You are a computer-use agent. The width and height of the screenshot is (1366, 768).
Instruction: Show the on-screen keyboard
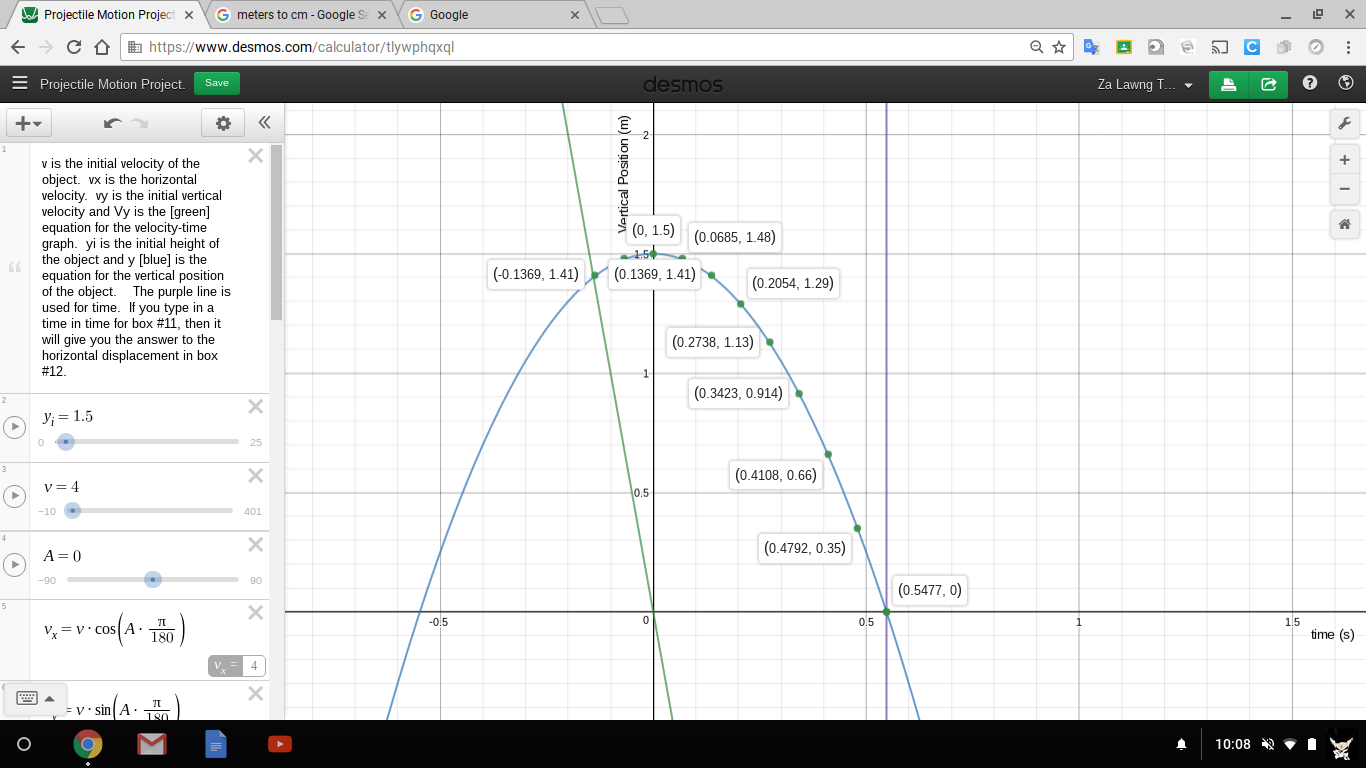coord(27,698)
